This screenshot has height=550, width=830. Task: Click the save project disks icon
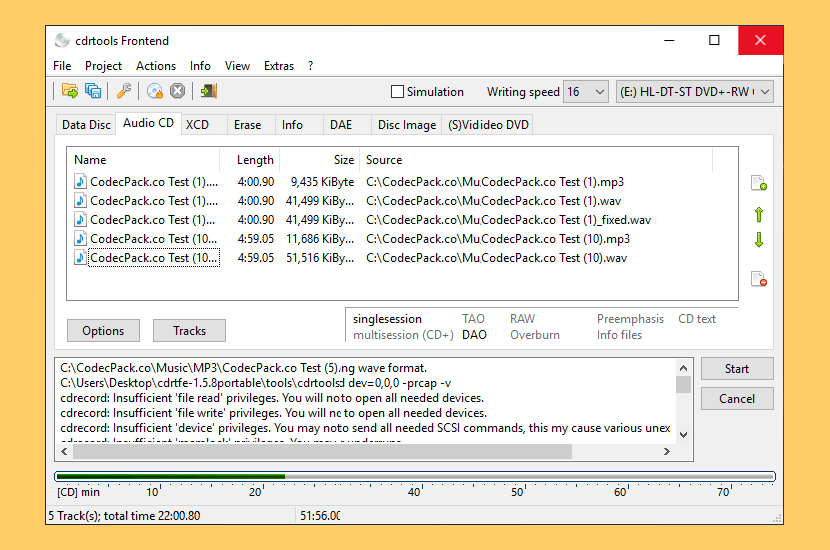pyautogui.click(x=93, y=91)
